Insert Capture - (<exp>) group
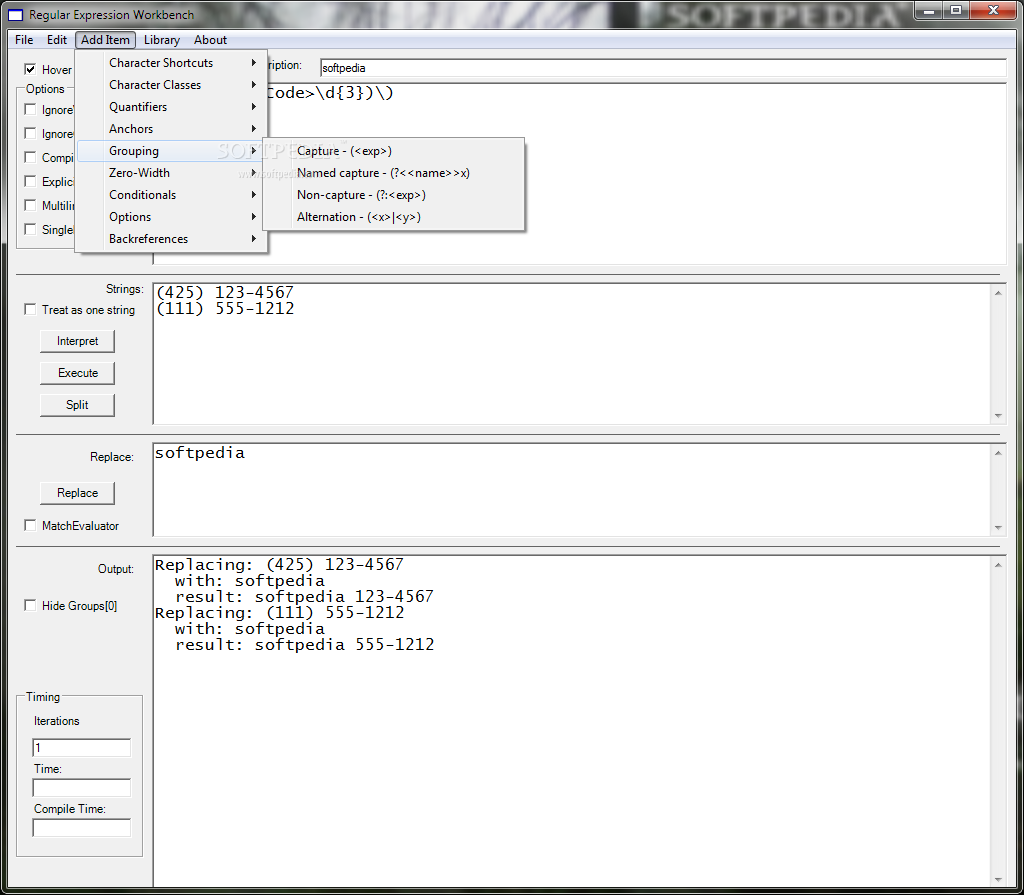Screen dimensions: 1024x895 394,151
